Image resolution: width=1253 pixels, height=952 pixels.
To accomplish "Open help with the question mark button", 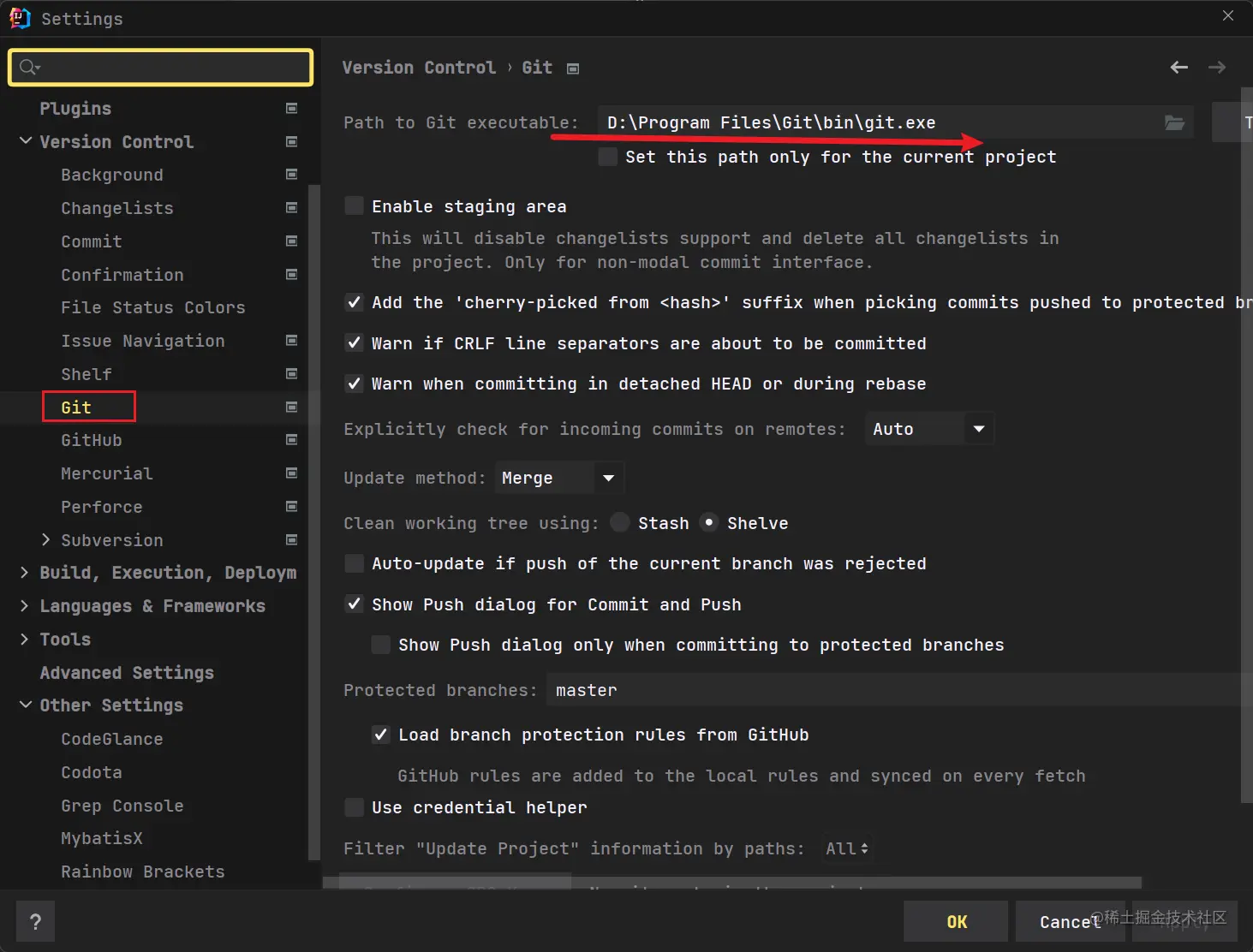I will coord(35,922).
